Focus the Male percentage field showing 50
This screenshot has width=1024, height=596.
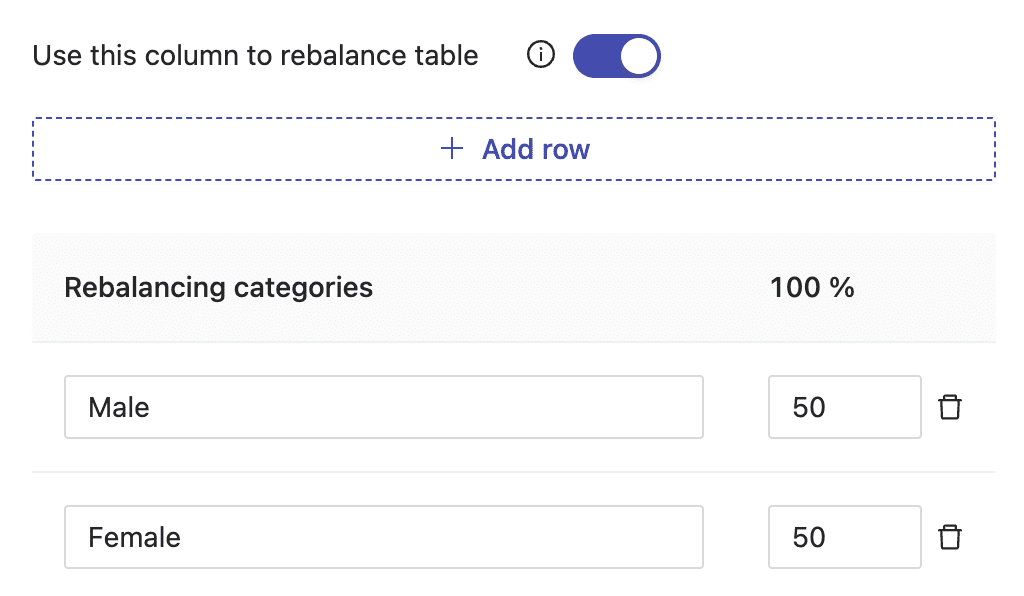844,407
